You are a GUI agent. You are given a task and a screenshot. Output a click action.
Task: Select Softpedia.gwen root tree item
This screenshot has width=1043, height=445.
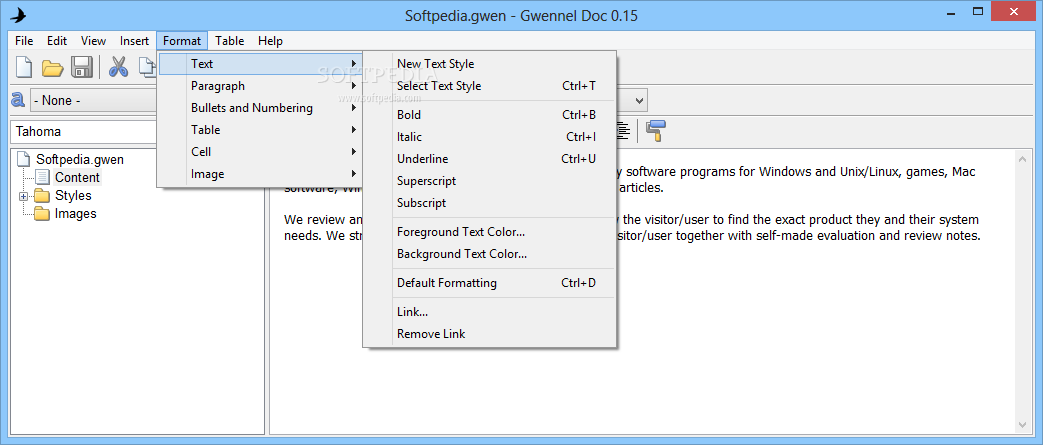click(x=80, y=160)
